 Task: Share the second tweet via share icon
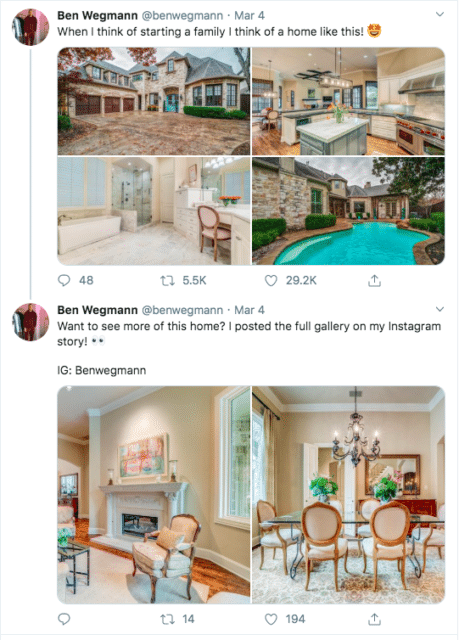[x=374, y=619]
